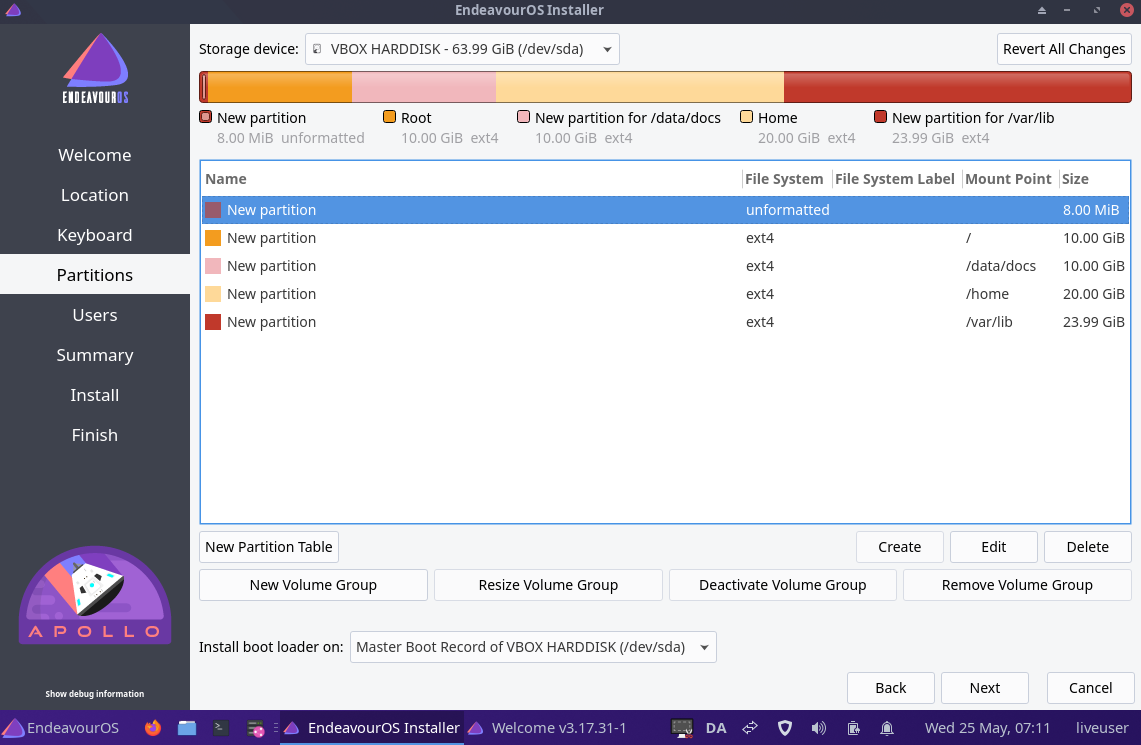Click the shade window arrow in titlebar

[x=1041, y=10]
